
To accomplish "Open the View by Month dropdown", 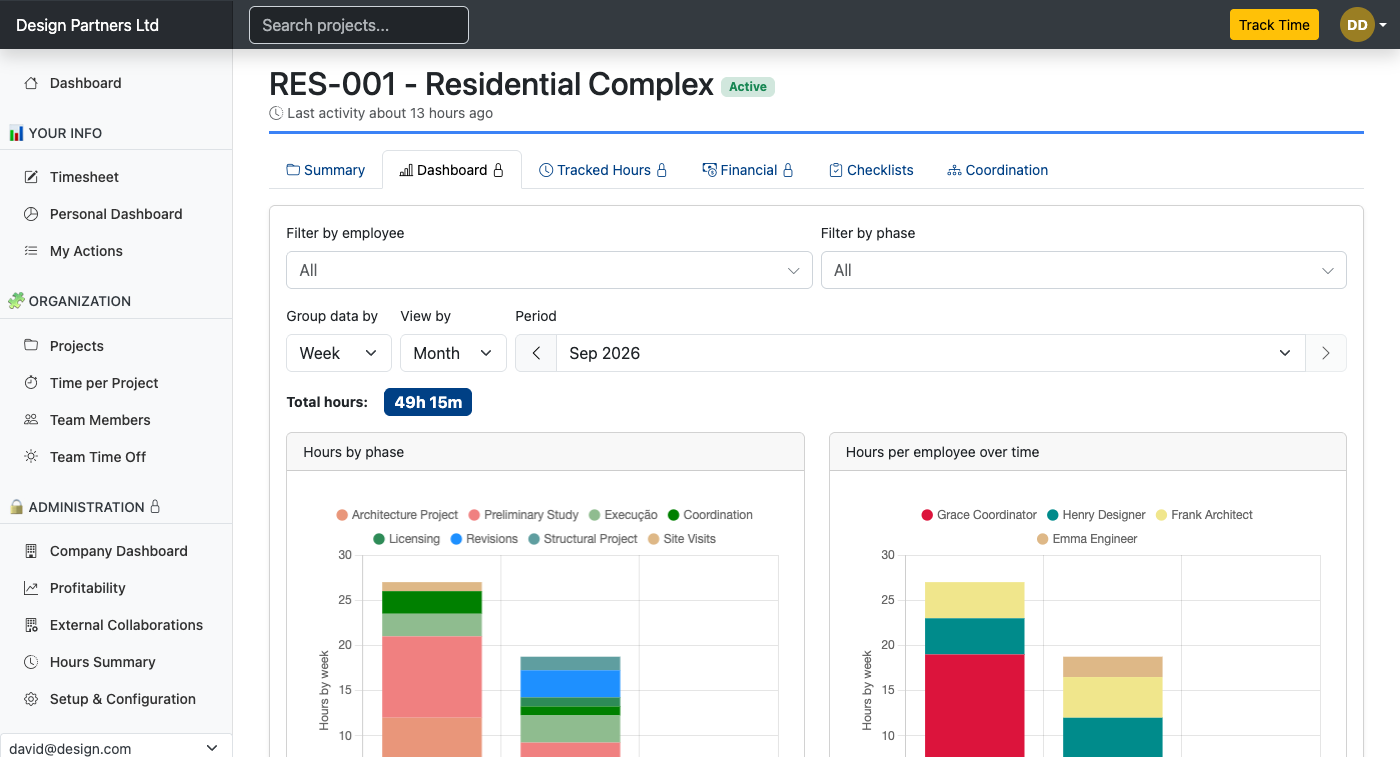I will click(x=453, y=353).
